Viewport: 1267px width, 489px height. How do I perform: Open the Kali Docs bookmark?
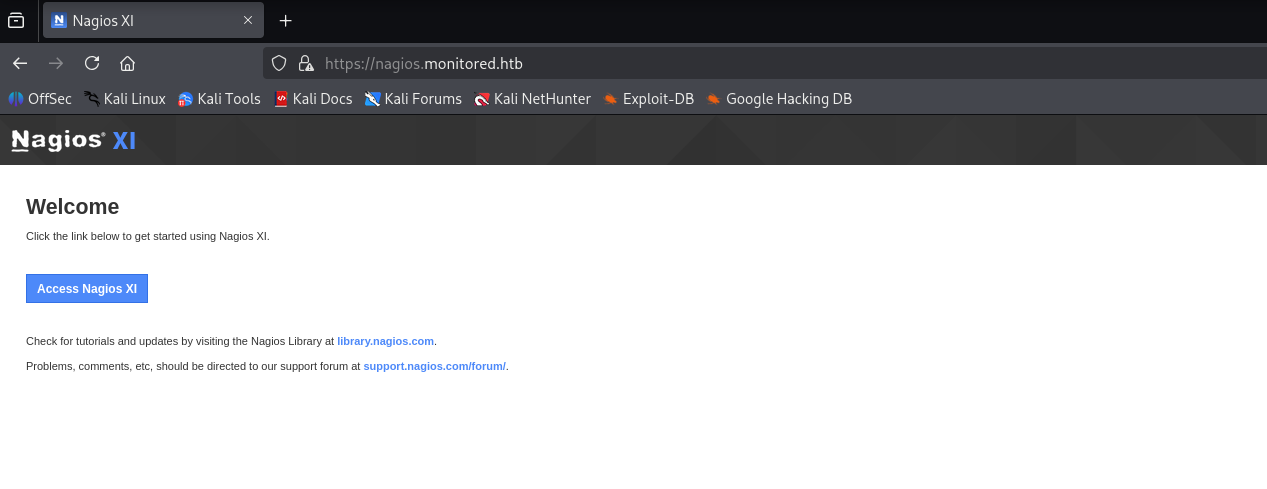(x=313, y=98)
